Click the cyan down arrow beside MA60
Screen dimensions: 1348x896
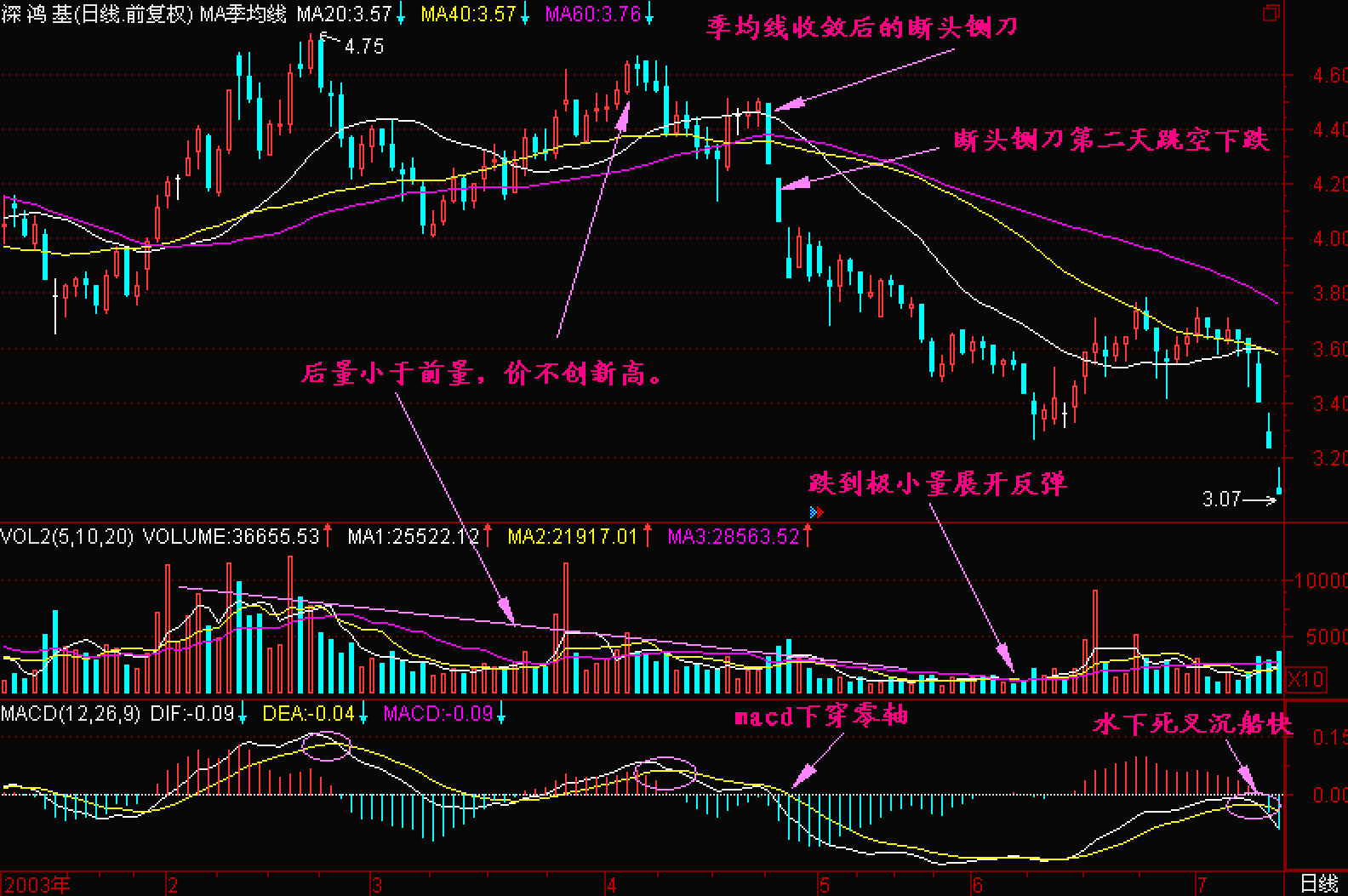[649, 14]
